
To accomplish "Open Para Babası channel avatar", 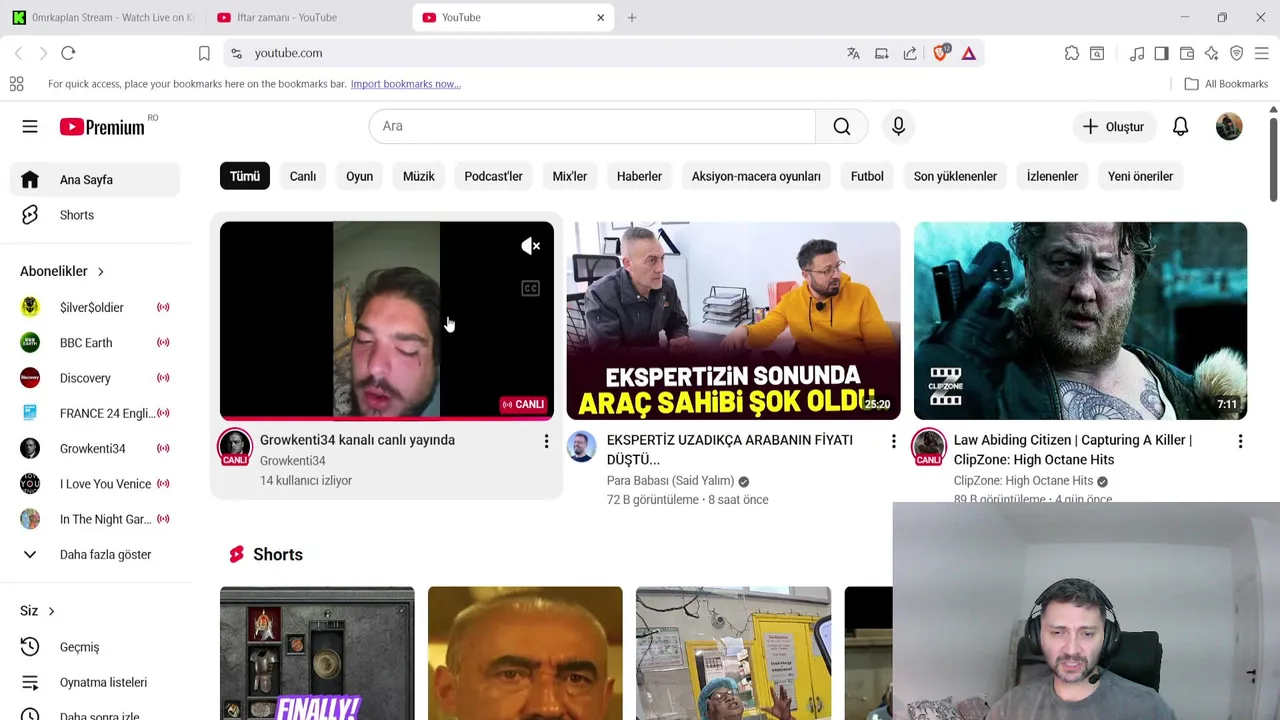I will [582, 447].
